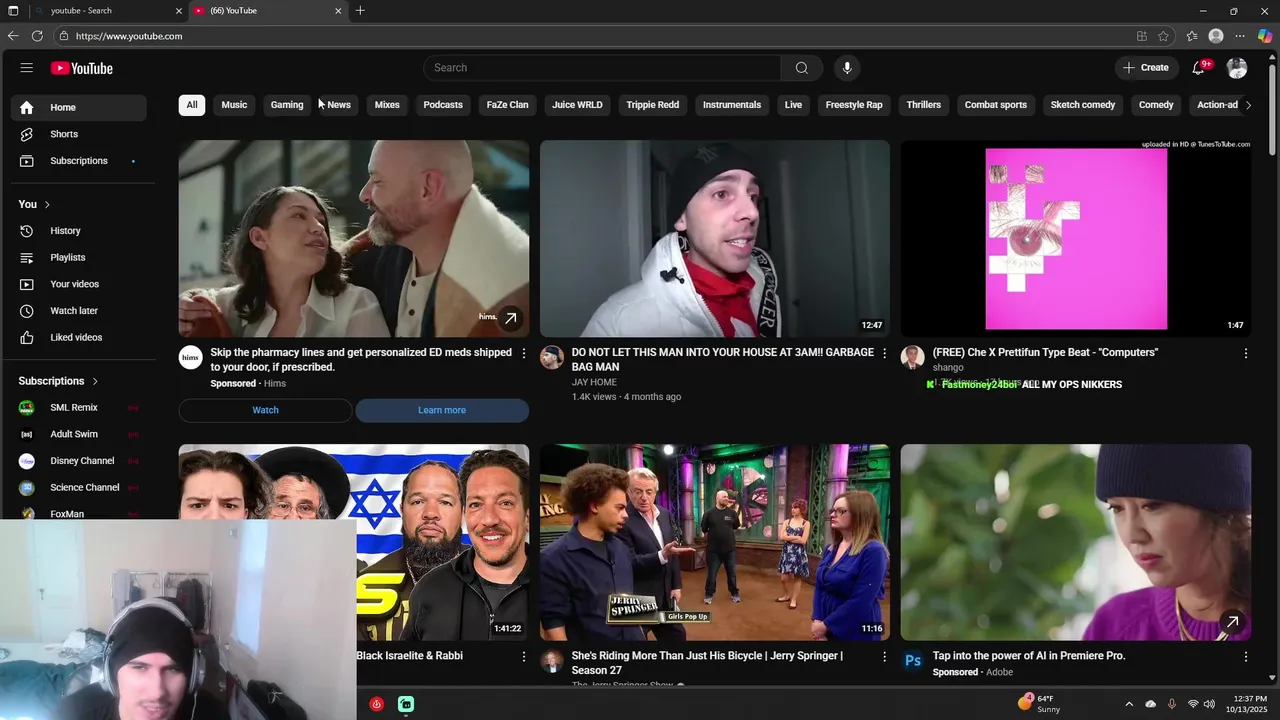The width and height of the screenshot is (1280, 720).
Task: Open the GARBAGE BAG MAN video thumbnail
Action: tap(715, 239)
